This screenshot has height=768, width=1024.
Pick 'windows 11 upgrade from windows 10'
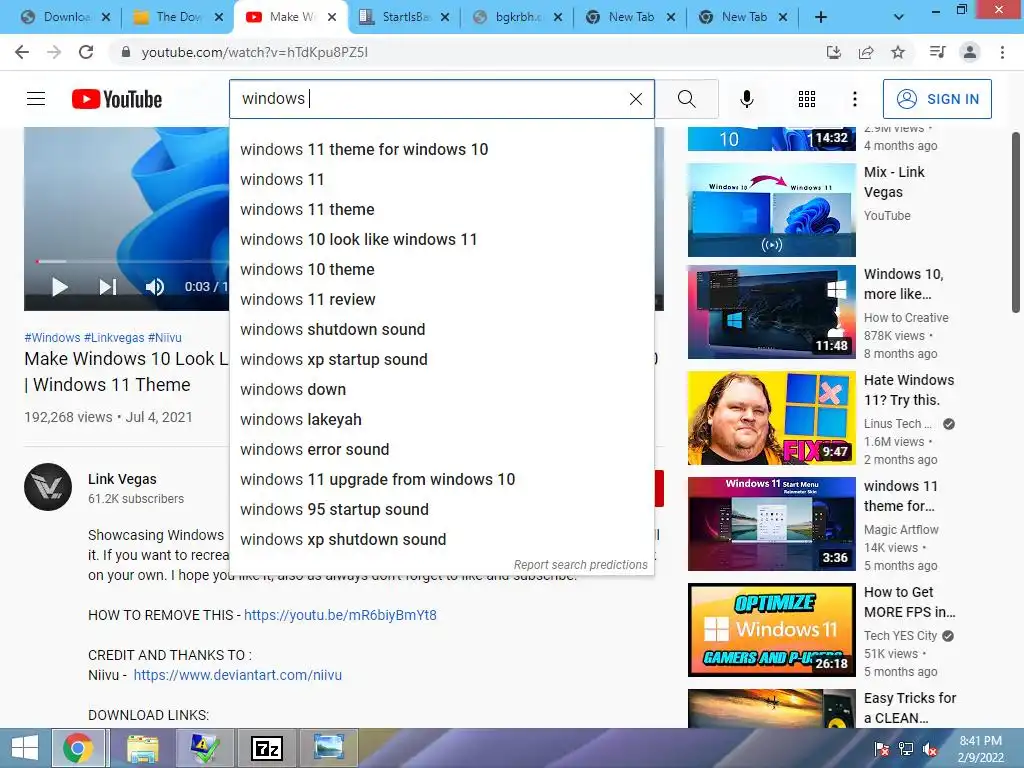441,480
